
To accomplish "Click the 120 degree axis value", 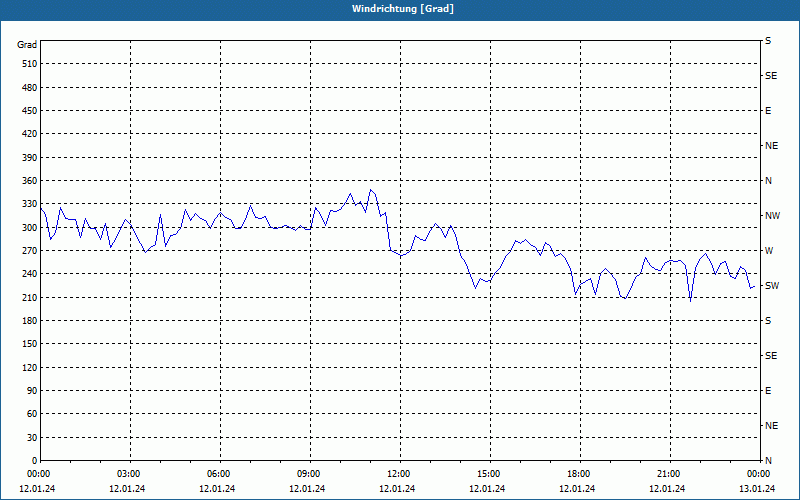I will [30, 367].
